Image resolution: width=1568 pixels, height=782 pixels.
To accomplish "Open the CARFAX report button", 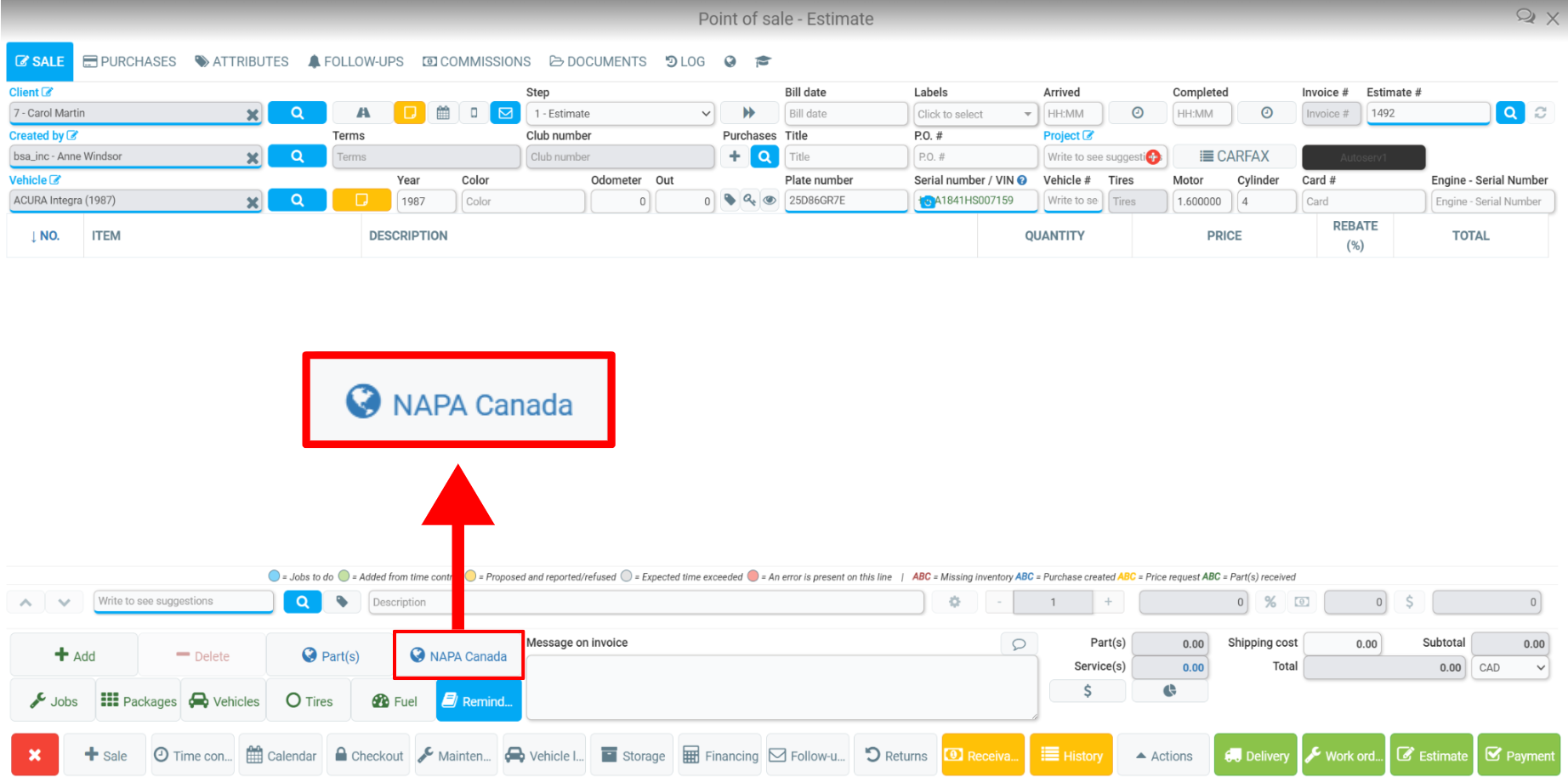I will click(x=1235, y=156).
